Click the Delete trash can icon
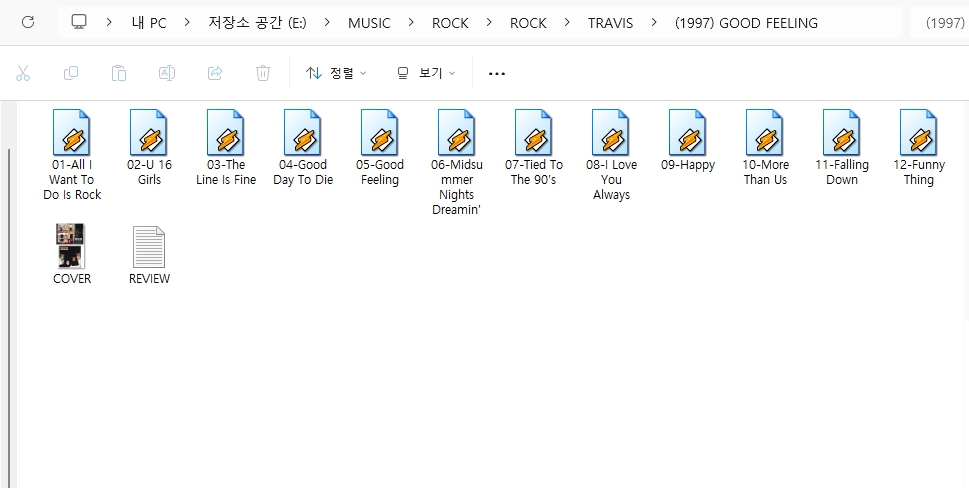 [263, 73]
